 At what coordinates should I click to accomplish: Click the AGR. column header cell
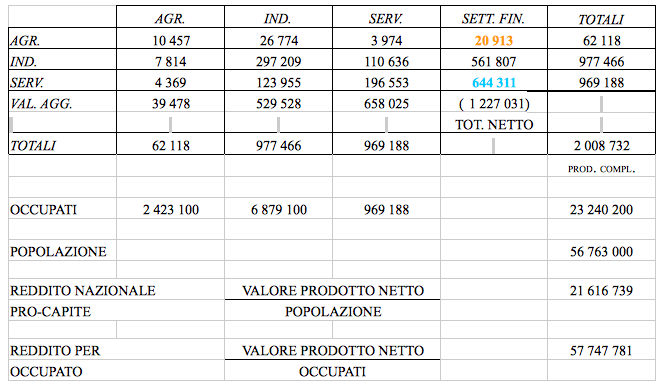pyautogui.click(x=170, y=19)
